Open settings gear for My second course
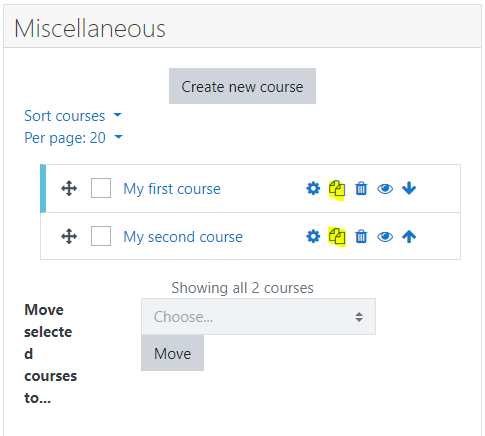 [x=313, y=237]
